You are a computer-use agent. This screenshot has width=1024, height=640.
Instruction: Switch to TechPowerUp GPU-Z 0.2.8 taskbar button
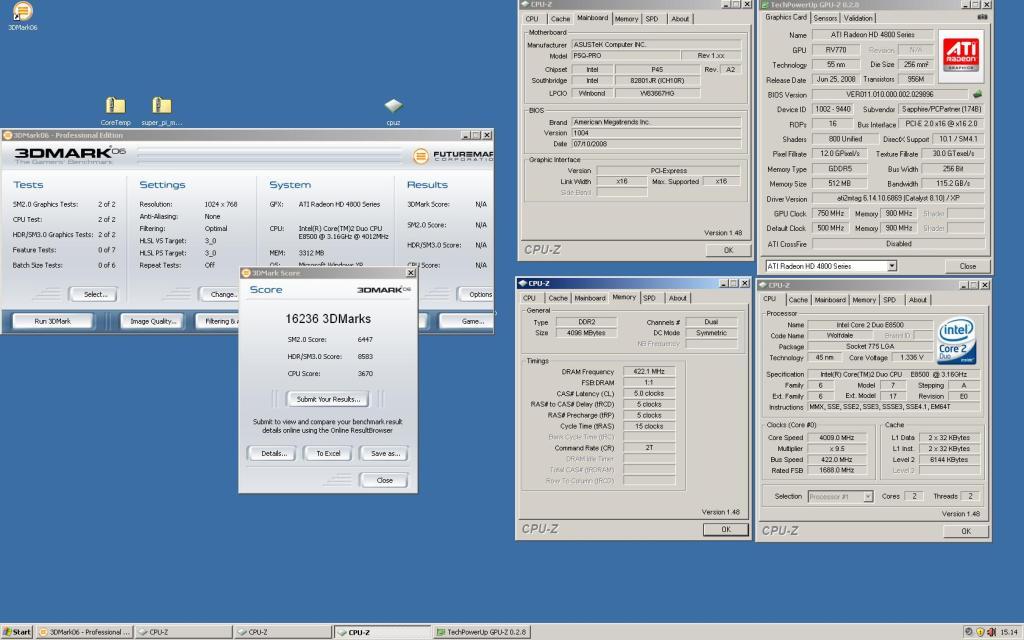point(482,632)
